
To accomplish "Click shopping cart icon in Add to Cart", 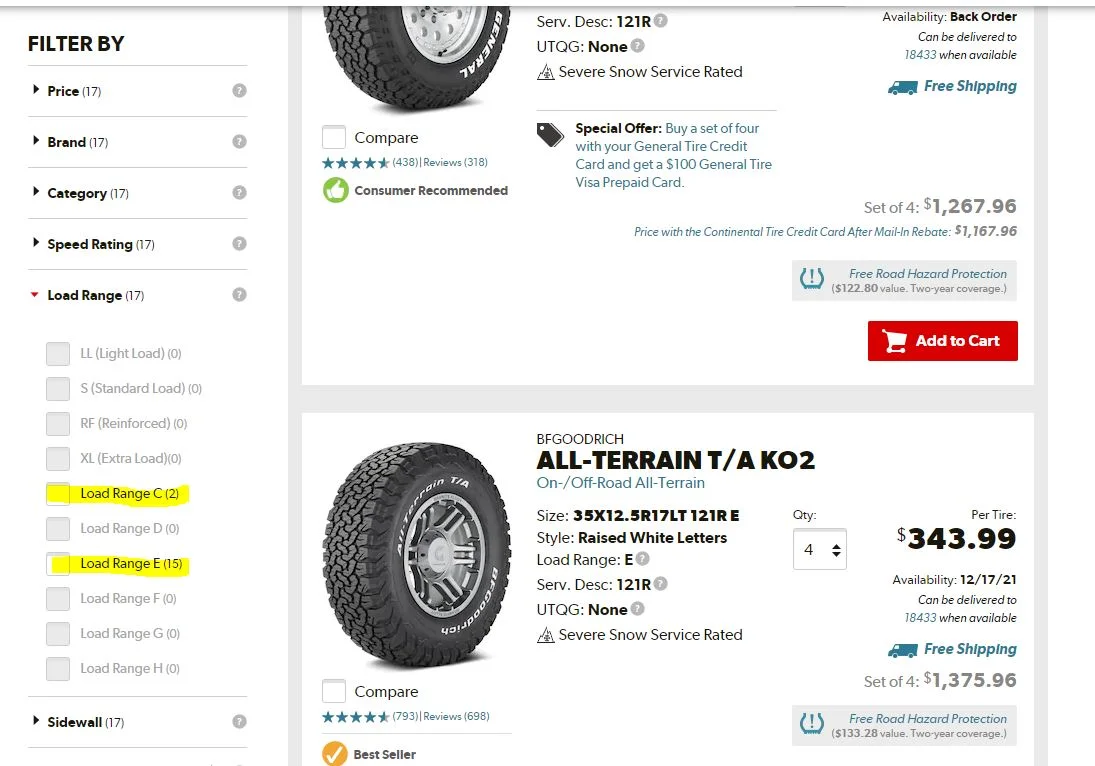I will [x=895, y=341].
